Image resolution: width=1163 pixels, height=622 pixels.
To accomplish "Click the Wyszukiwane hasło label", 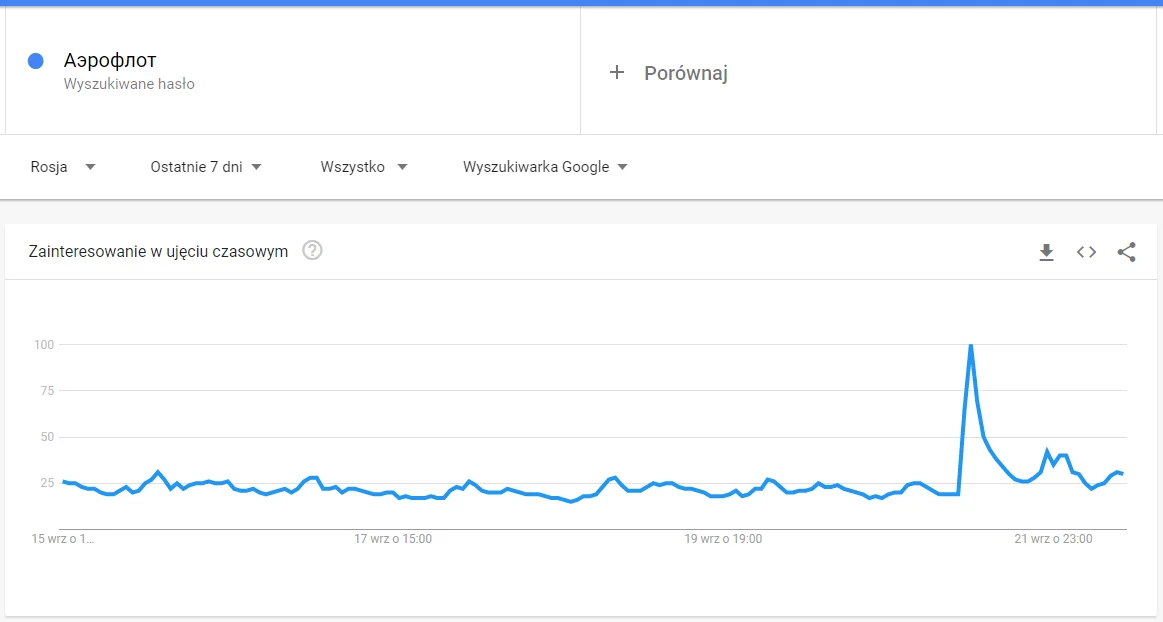I will click(129, 84).
